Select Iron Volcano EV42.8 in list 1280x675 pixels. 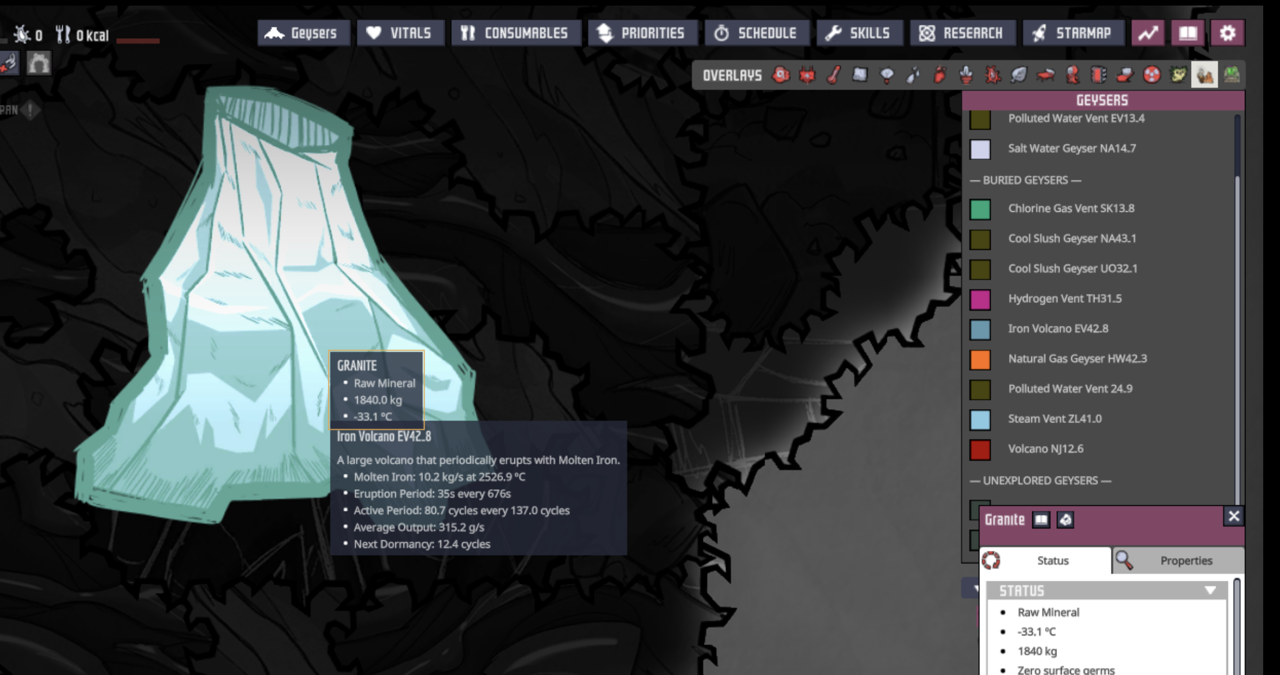[x=1058, y=328]
